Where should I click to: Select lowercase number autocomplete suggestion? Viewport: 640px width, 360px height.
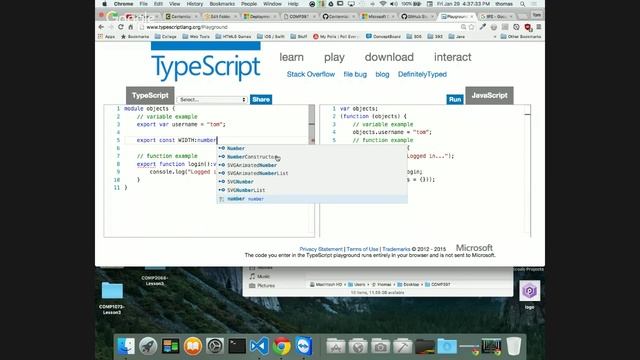312,199
